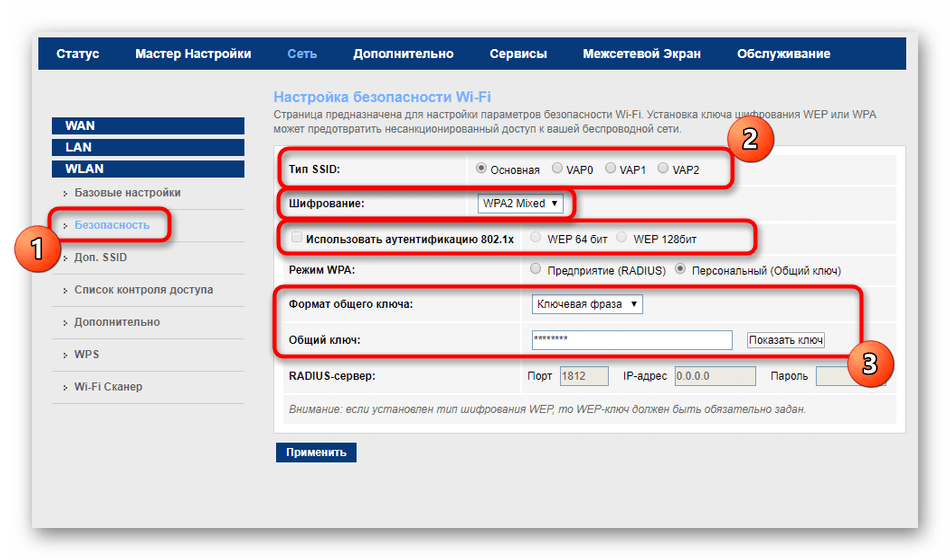
Task: Select WEP 64 бит option
Action: [x=535, y=238]
